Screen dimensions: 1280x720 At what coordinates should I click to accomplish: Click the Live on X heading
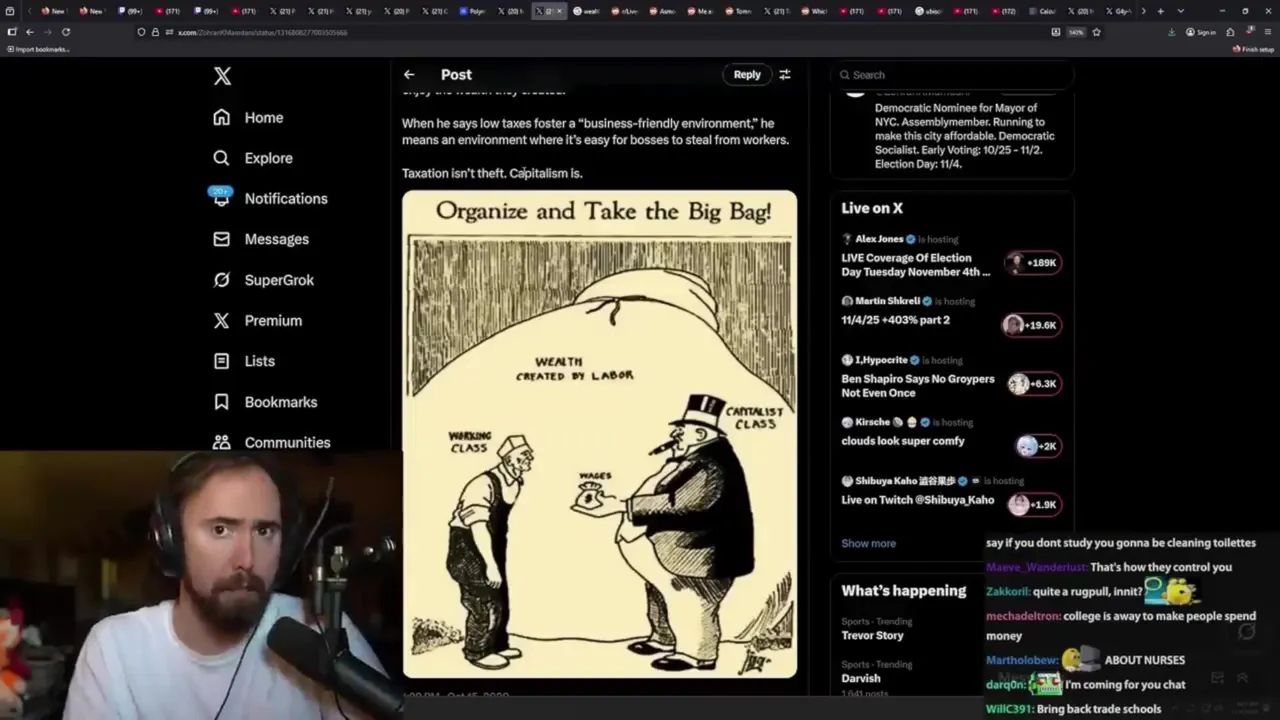872,208
